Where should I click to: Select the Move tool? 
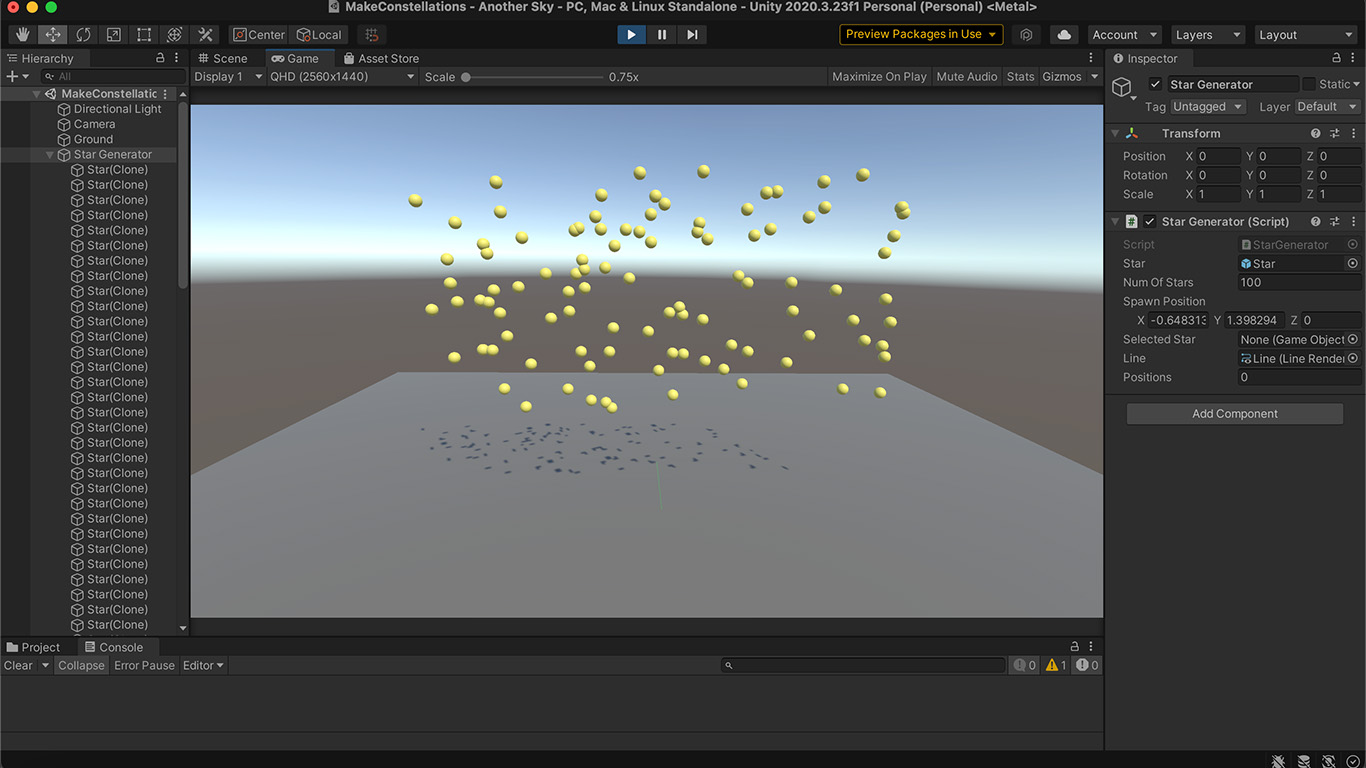point(53,35)
